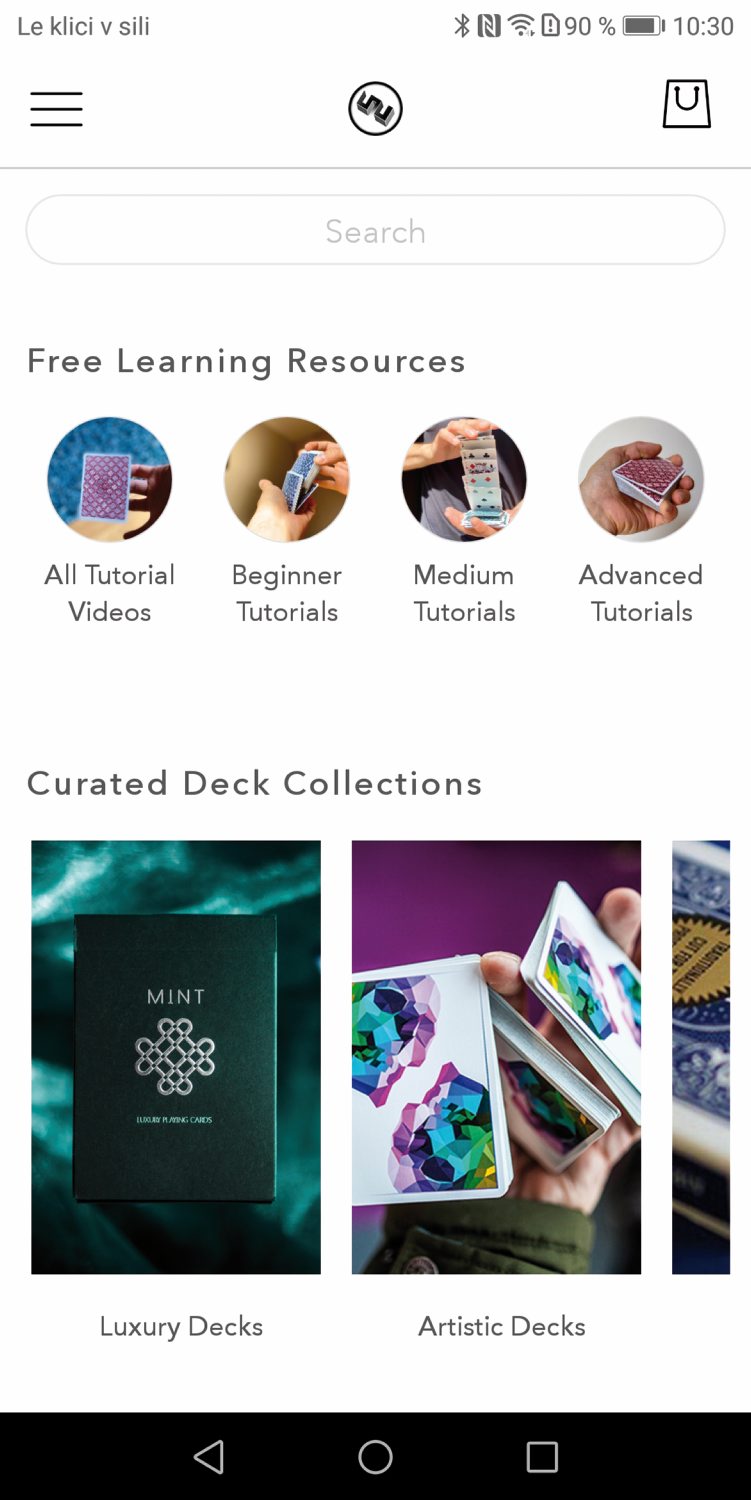Tap the Beginner Tutorials text label
Screen dimensions: 751x1500
click(287, 593)
